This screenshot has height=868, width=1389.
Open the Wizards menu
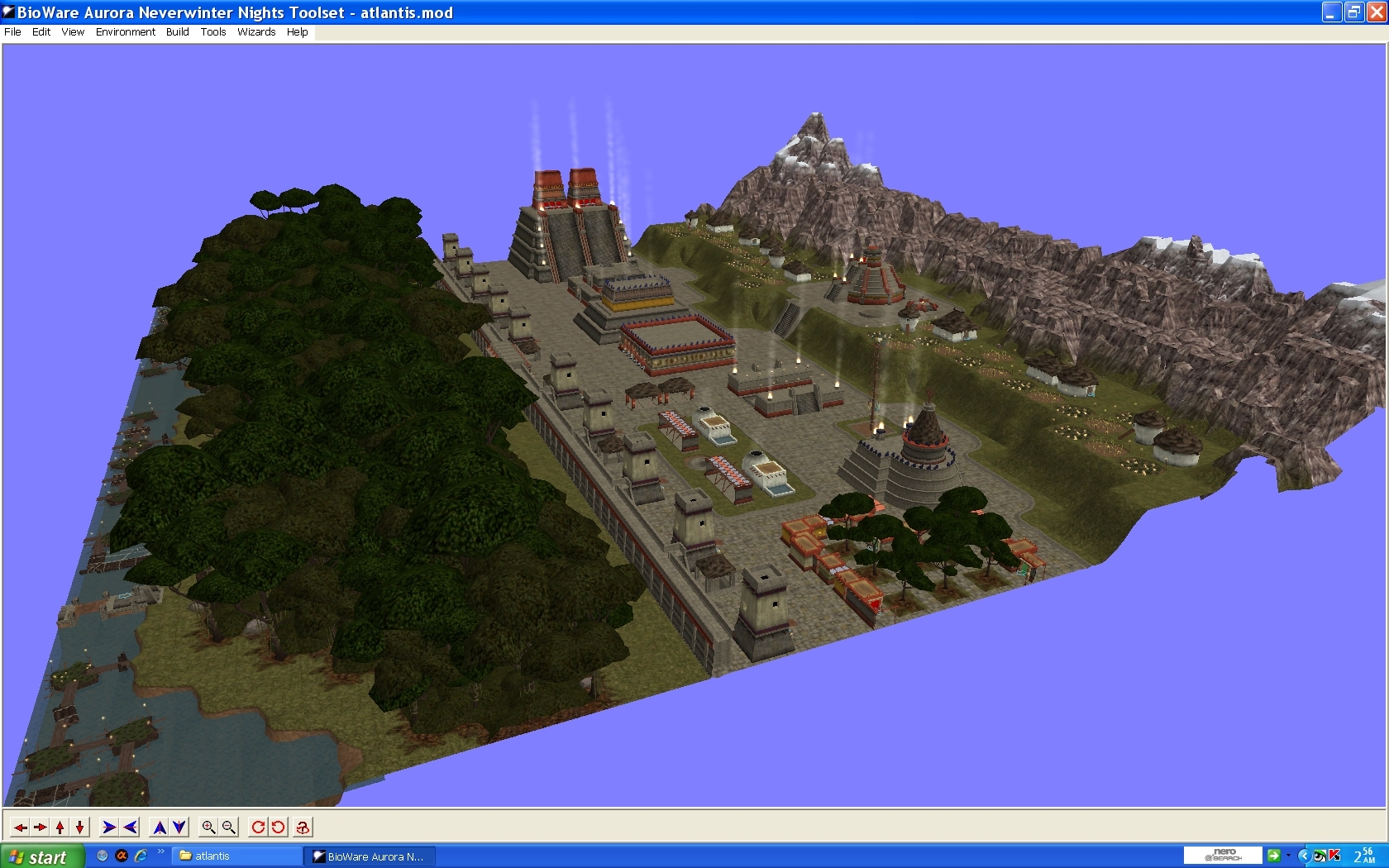click(256, 32)
